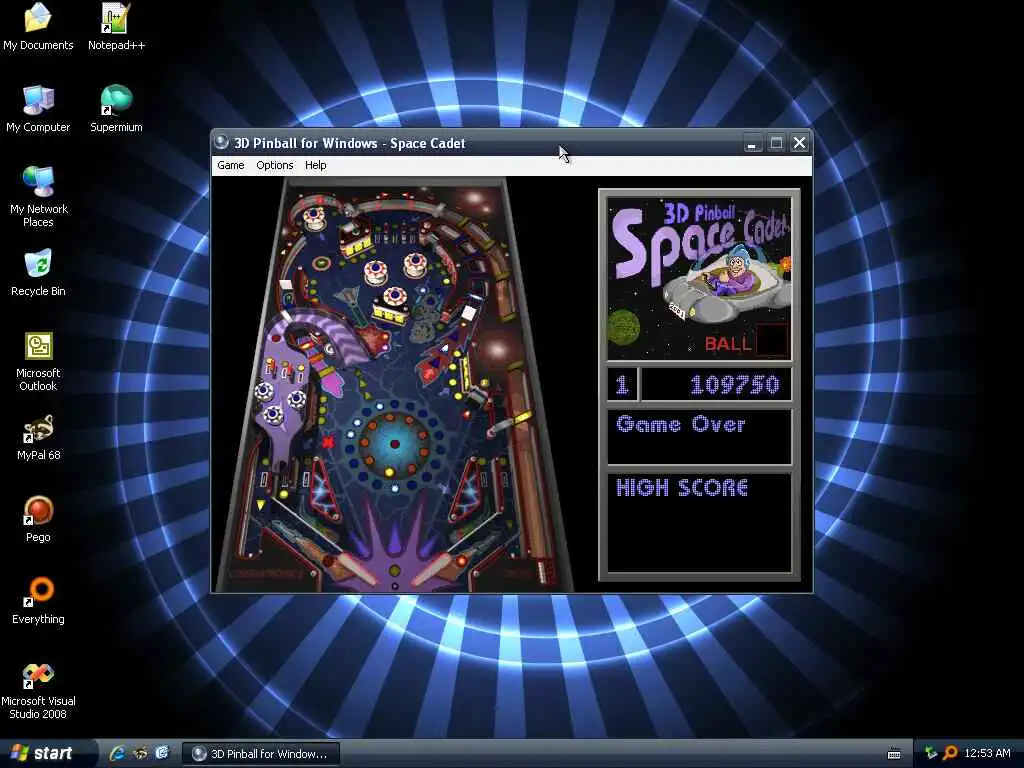
Task: Click the Microsoft Outlook desktop icon
Action: [38, 361]
